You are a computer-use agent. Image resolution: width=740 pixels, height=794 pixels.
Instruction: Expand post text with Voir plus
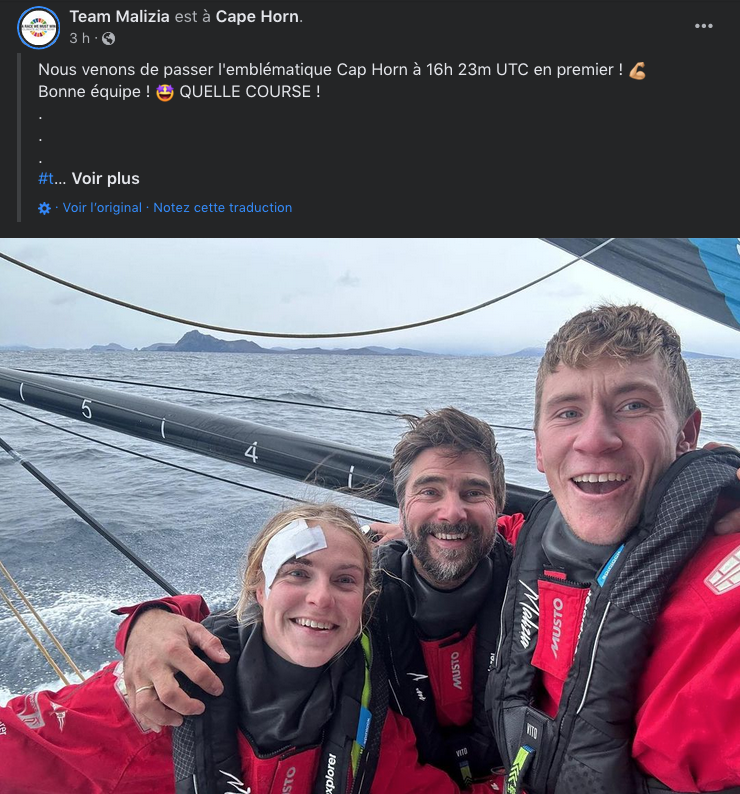tap(105, 179)
